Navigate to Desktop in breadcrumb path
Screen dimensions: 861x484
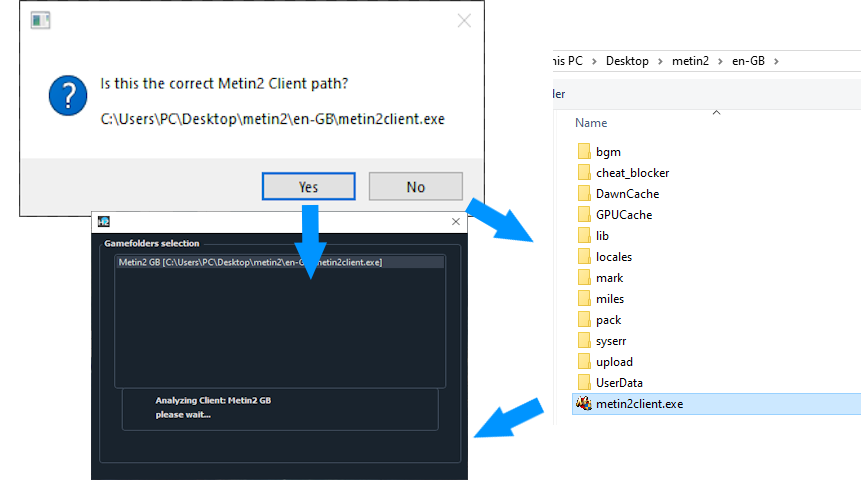[x=627, y=61]
